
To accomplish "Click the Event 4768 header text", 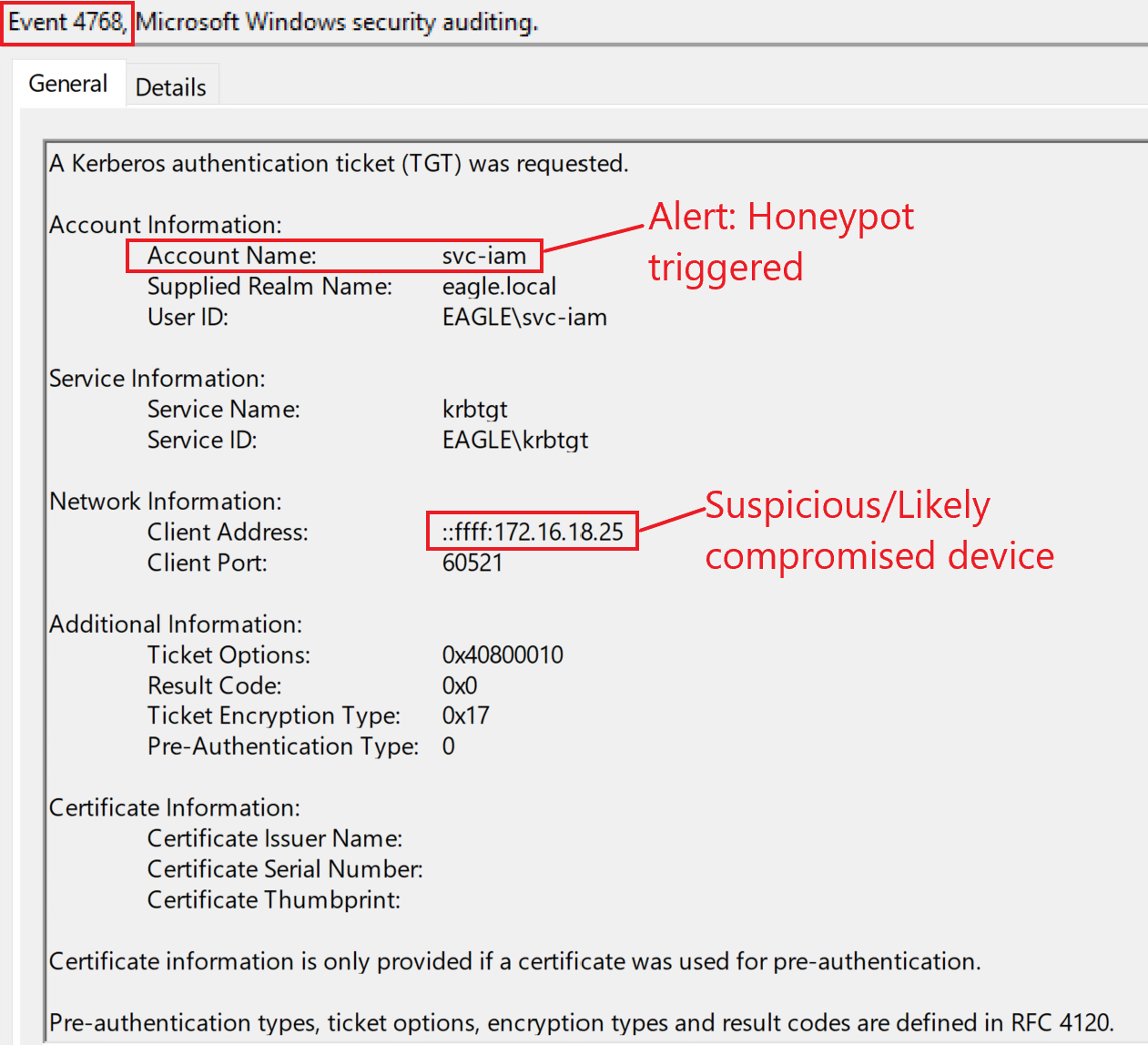I will [66, 22].
